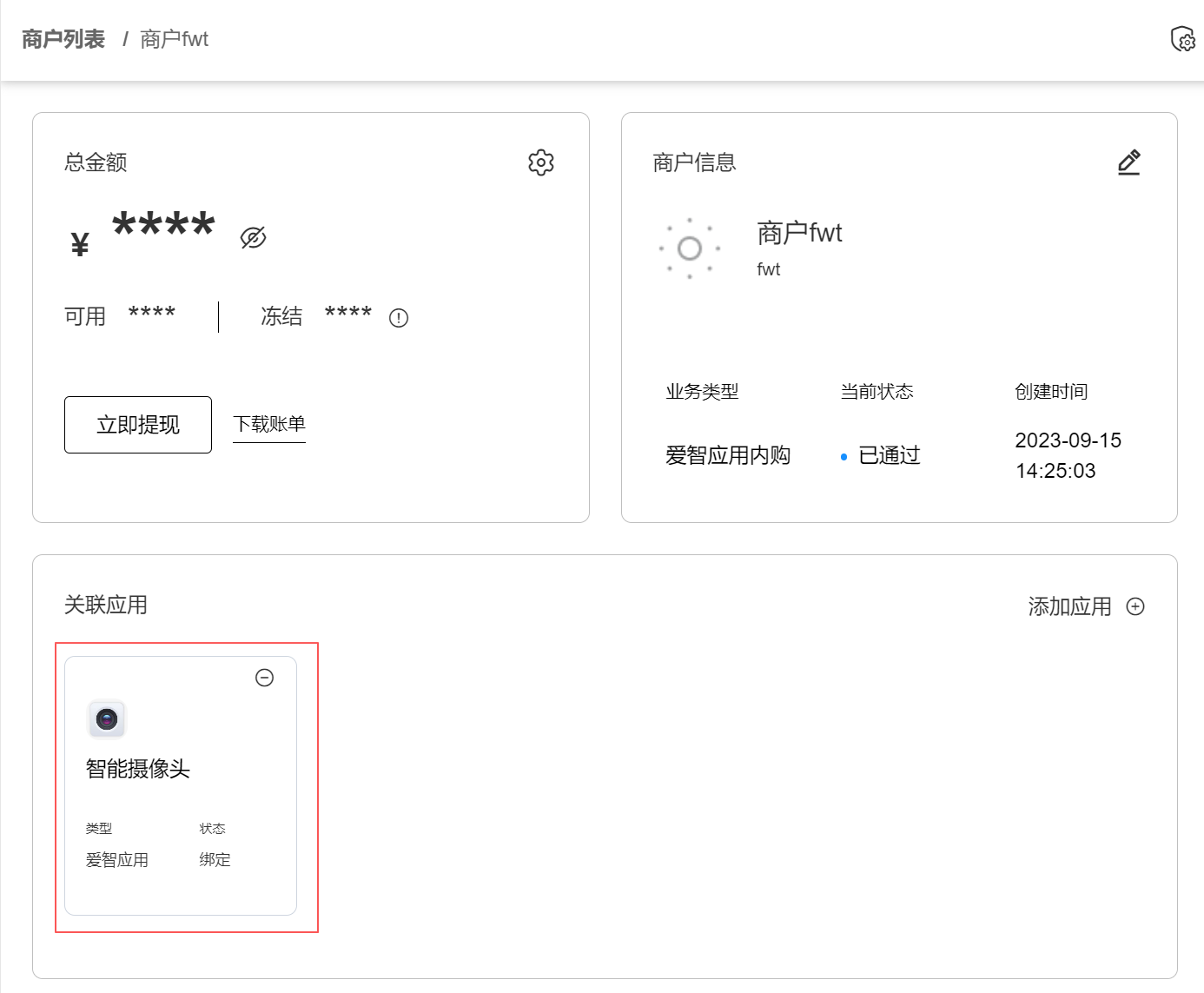Click the remove icon on 智能摄像头 card
Image resolution: width=1204 pixels, height=993 pixels.
click(x=265, y=678)
